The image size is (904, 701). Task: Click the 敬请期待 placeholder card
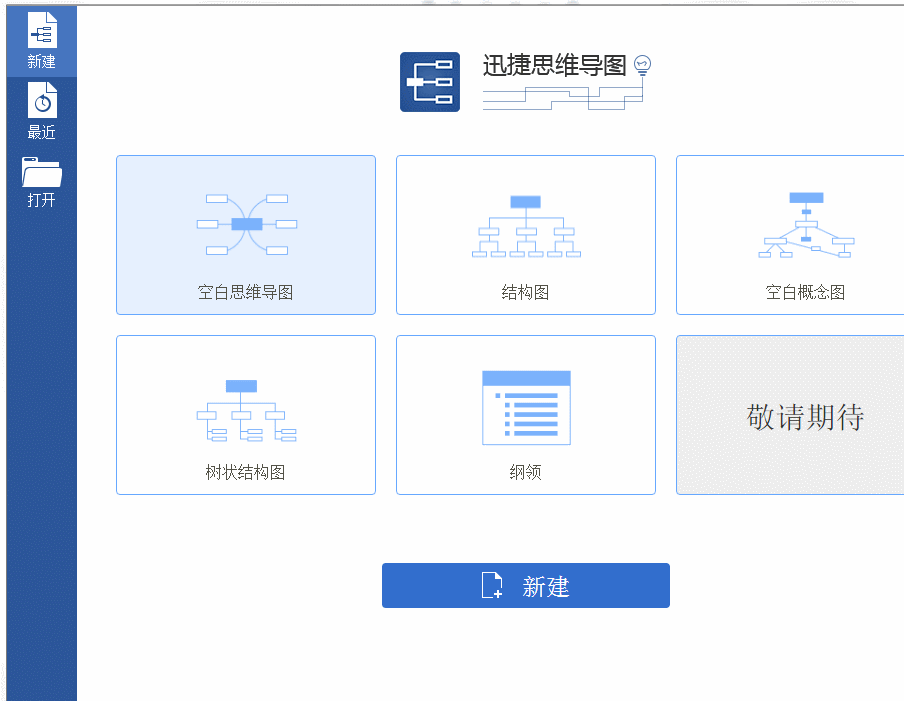790,415
